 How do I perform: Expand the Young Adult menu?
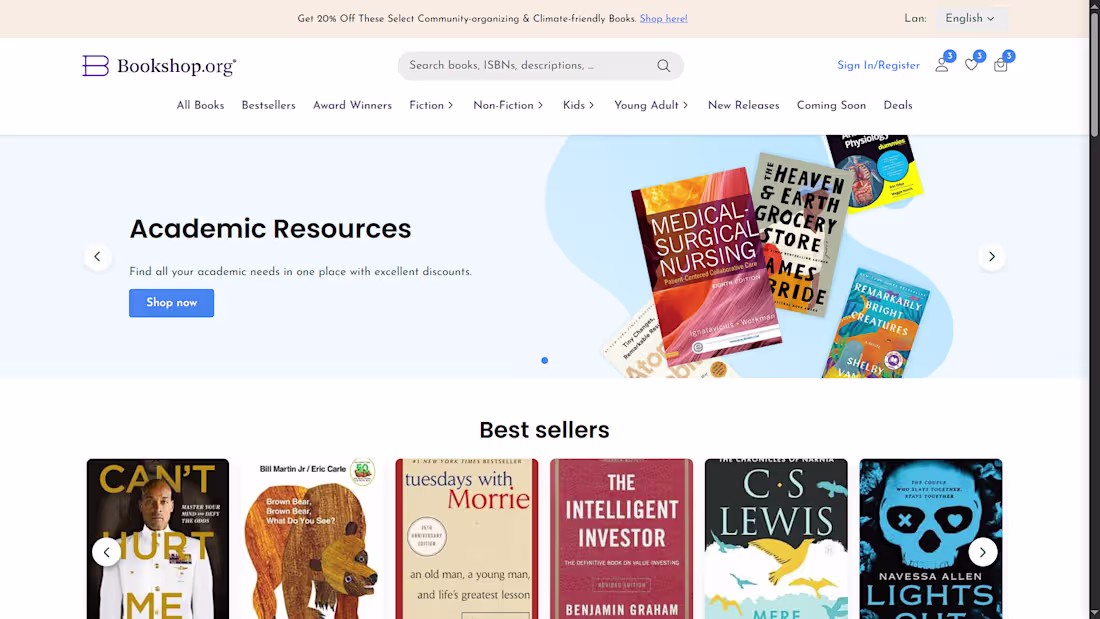click(x=650, y=104)
